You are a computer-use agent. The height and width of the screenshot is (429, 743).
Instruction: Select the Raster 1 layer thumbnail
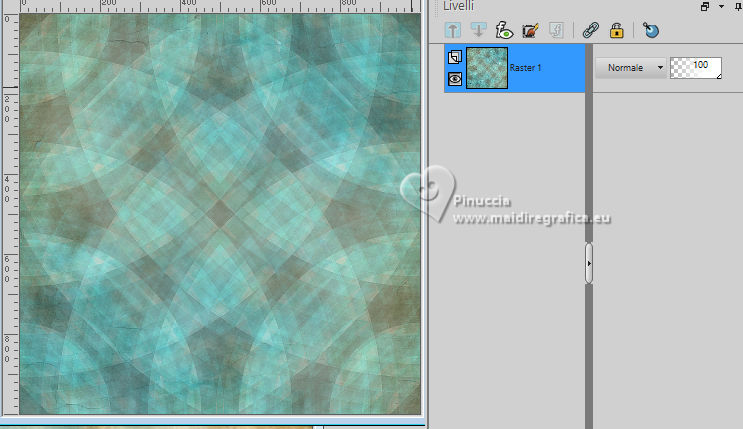point(487,68)
